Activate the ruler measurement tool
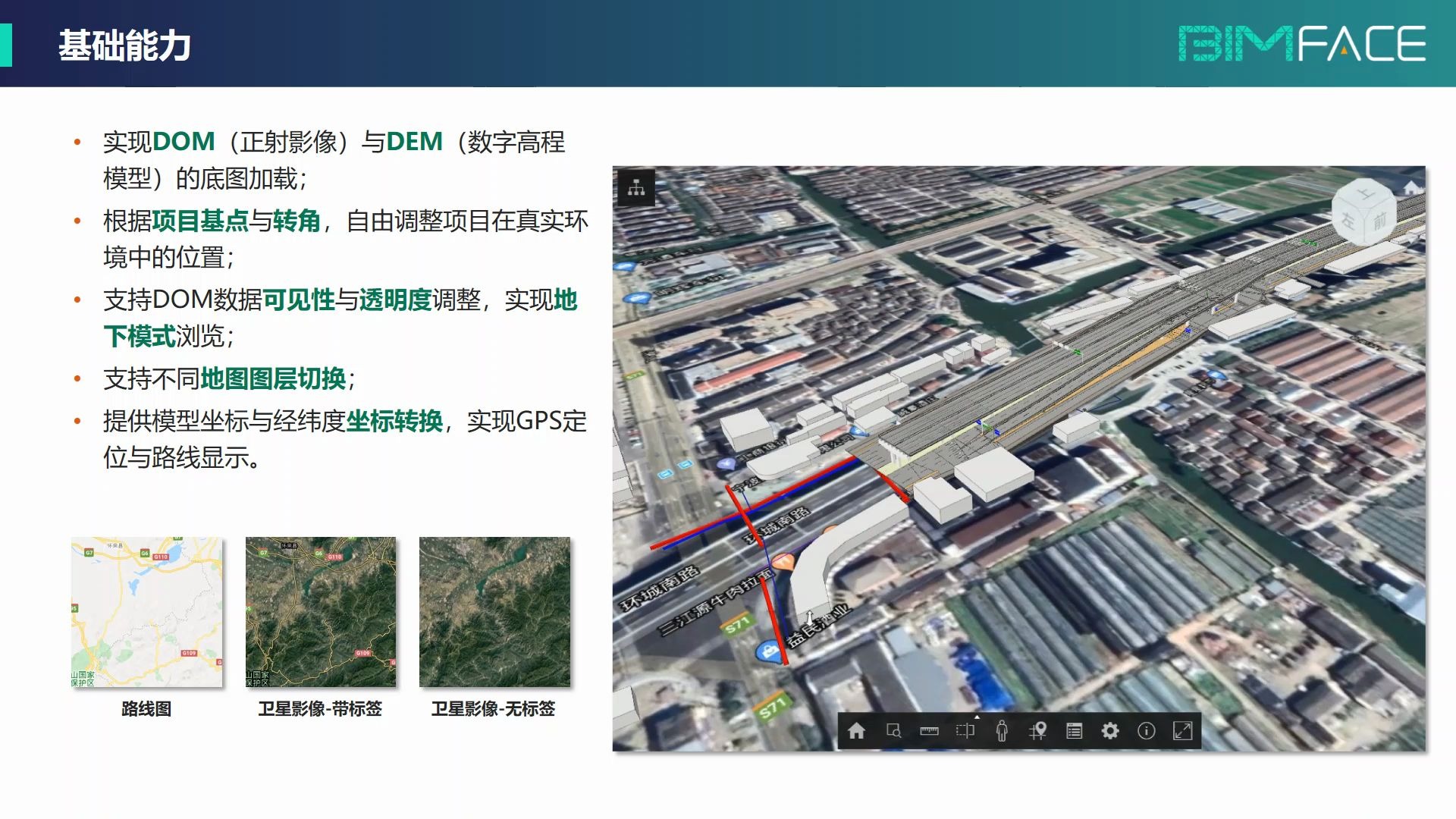This screenshot has width=1456, height=819. click(x=929, y=731)
